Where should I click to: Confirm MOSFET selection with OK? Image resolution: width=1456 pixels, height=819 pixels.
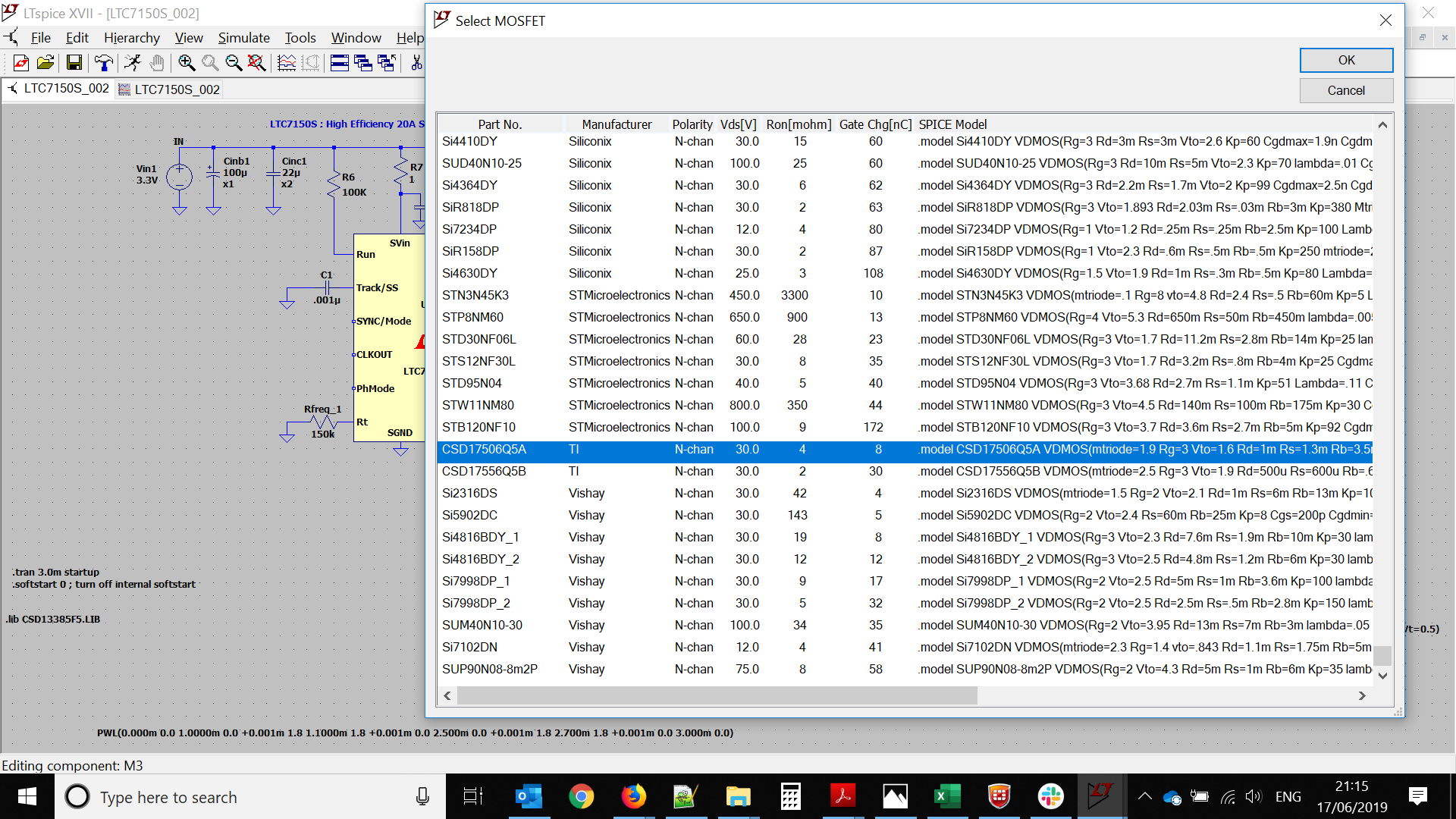pyautogui.click(x=1346, y=60)
